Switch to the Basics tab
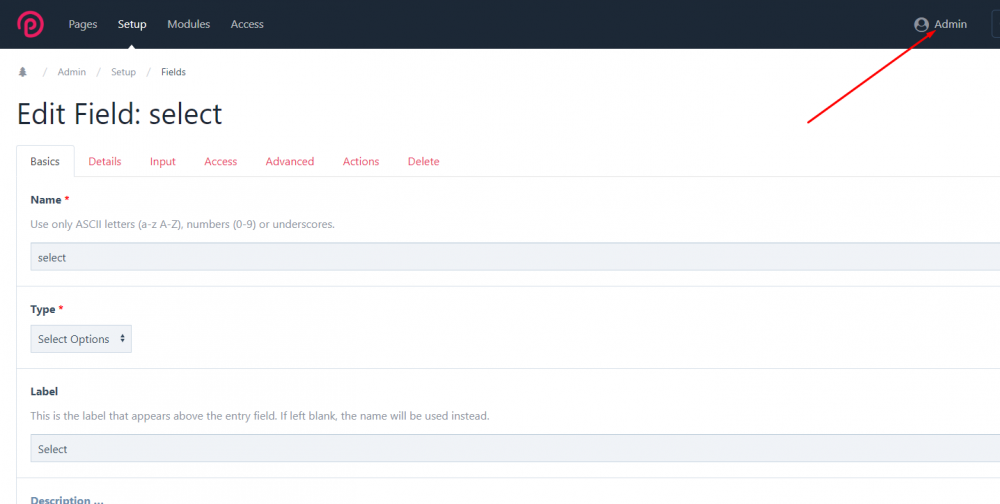This screenshot has height=504, width=1000. [x=45, y=161]
